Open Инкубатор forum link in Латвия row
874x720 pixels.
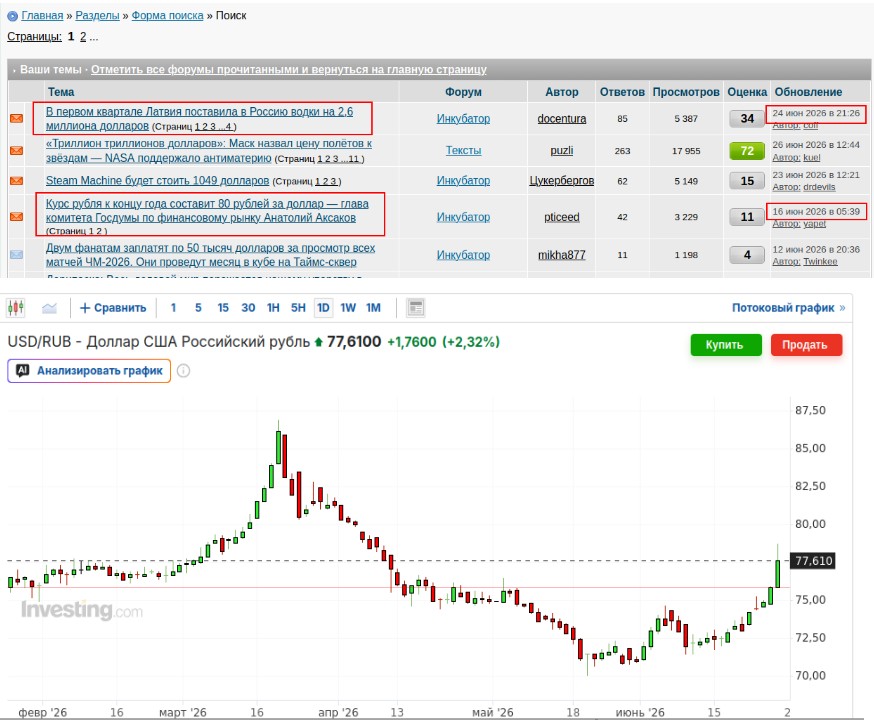[463, 119]
